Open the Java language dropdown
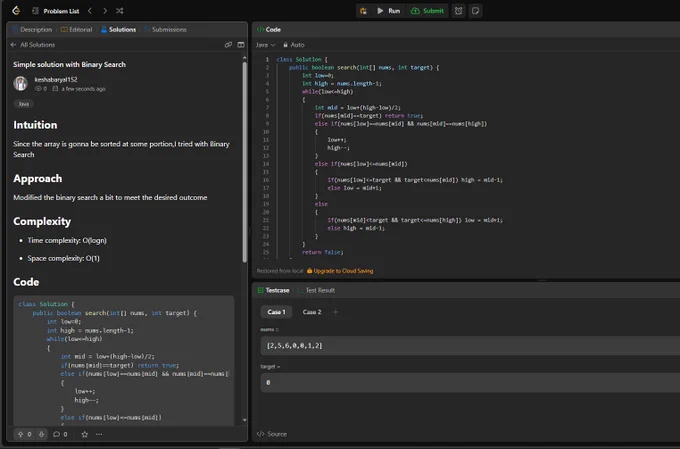Viewport: 680px width, 449px height. click(x=265, y=45)
